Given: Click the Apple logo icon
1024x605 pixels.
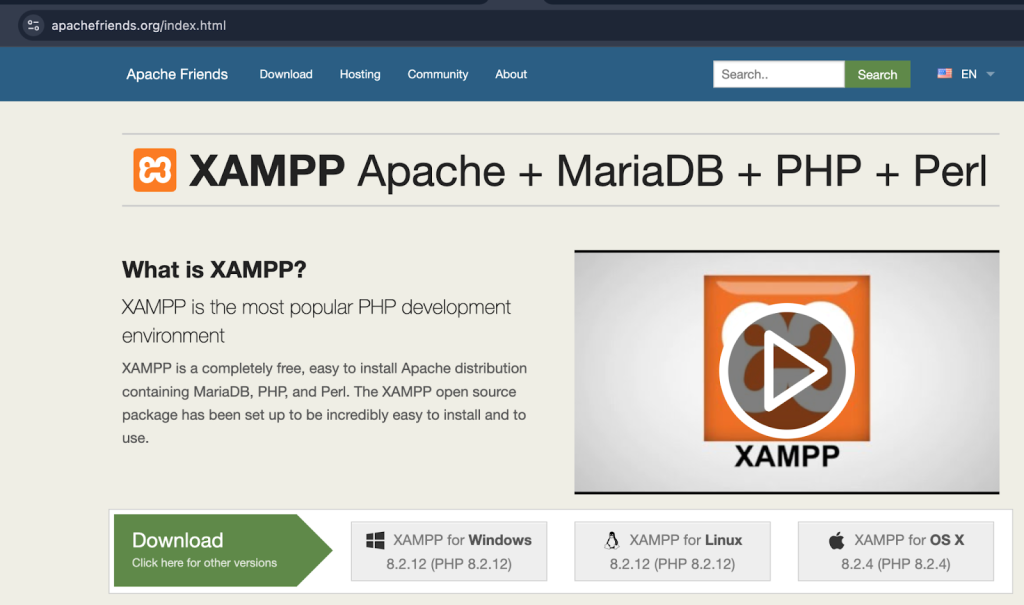Looking at the screenshot, I should click(837, 540).
